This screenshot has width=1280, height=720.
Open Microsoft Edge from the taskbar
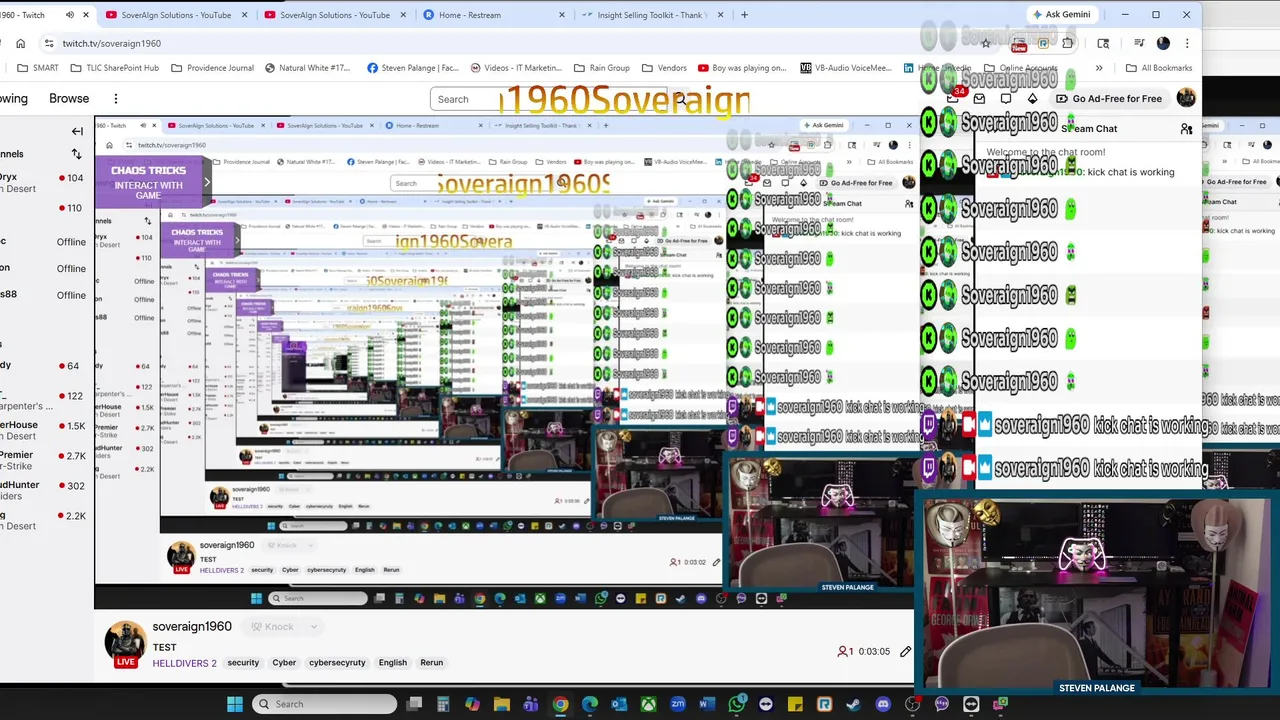pyautogui.click(x=589, y=704)
